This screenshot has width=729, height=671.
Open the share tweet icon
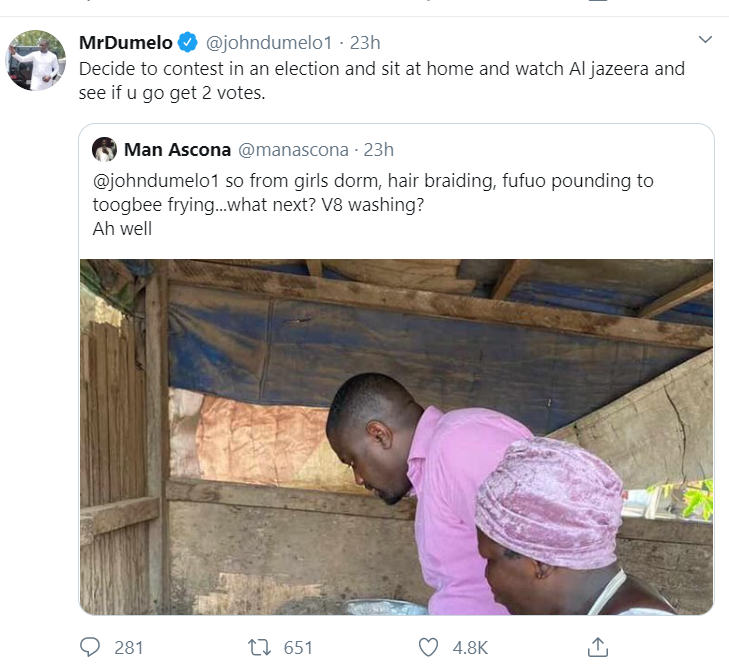click(x=597, y=646)
